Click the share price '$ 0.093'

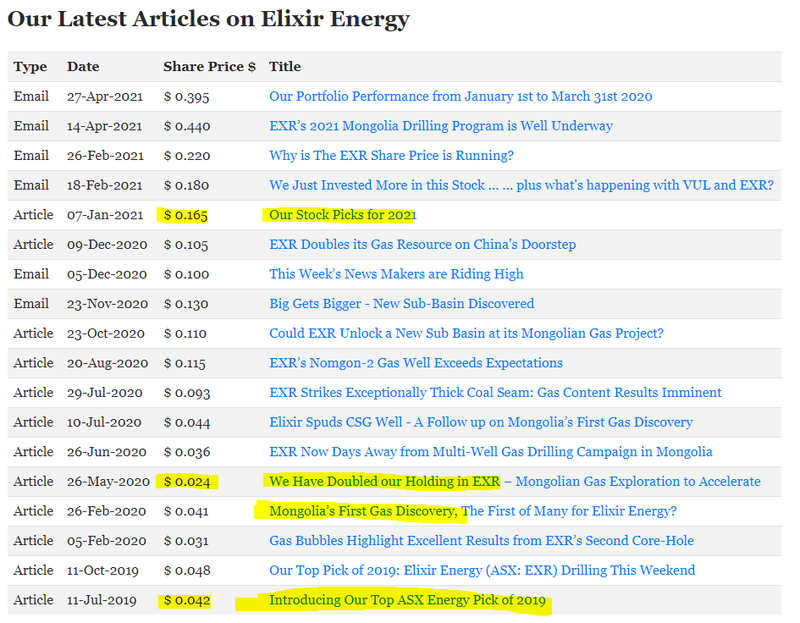click(x=187, y=392)
